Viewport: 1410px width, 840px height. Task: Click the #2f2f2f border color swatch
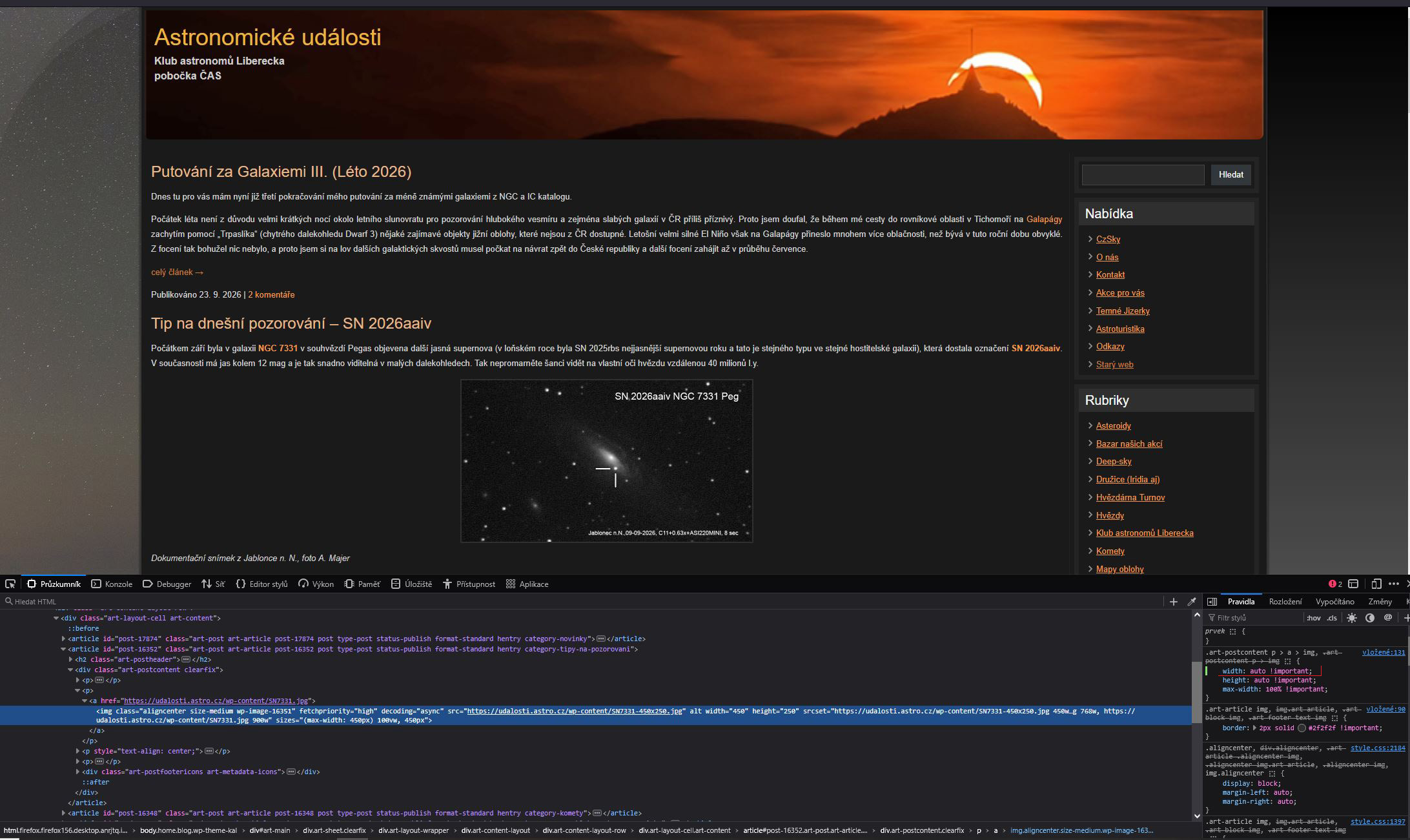coord(1302,728)
